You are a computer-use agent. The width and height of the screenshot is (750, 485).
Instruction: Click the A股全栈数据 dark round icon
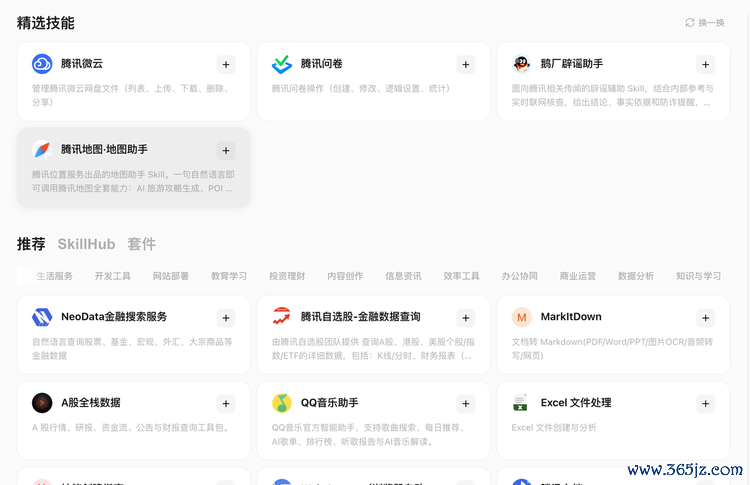pos(42,403)
